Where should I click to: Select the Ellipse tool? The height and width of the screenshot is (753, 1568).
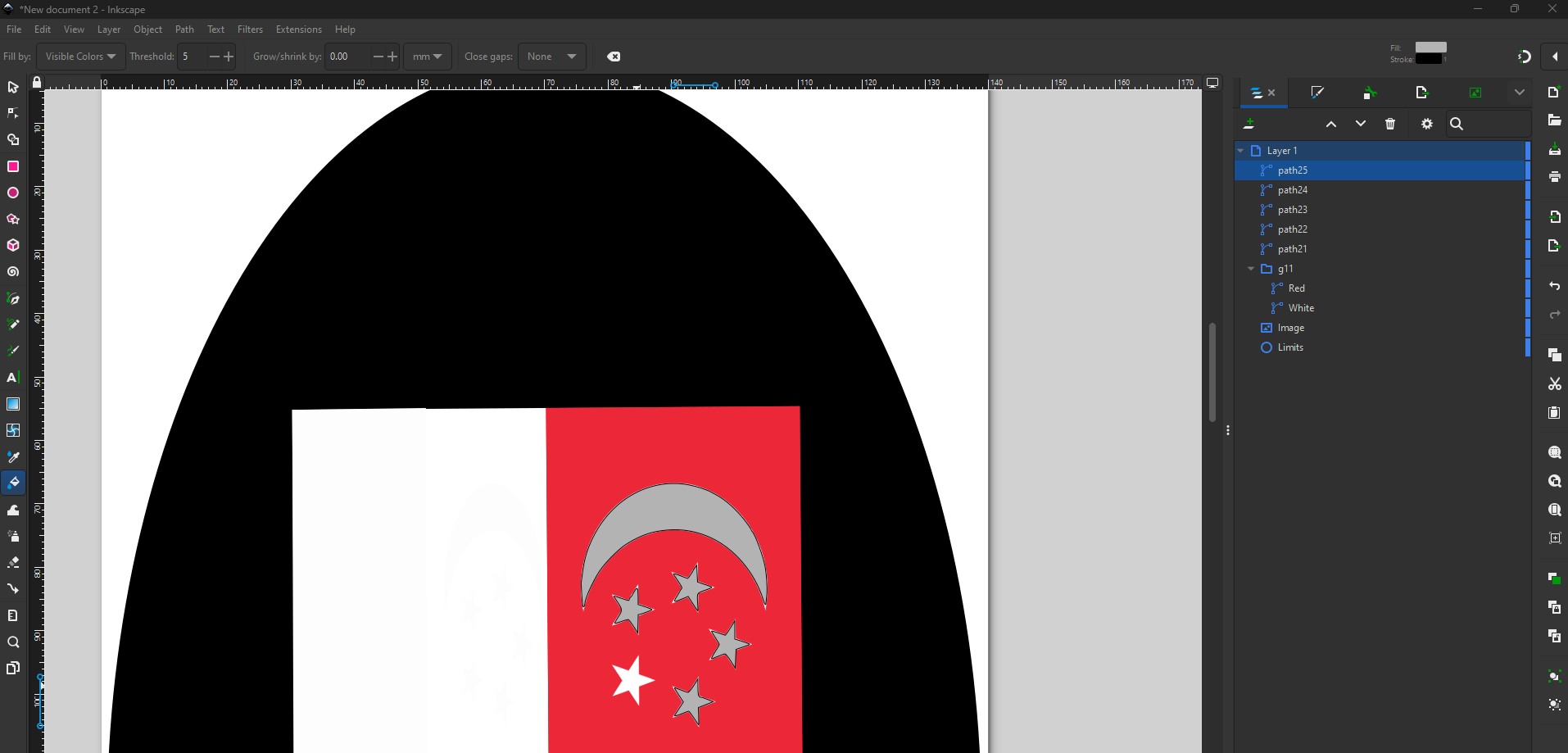(13, 193)
